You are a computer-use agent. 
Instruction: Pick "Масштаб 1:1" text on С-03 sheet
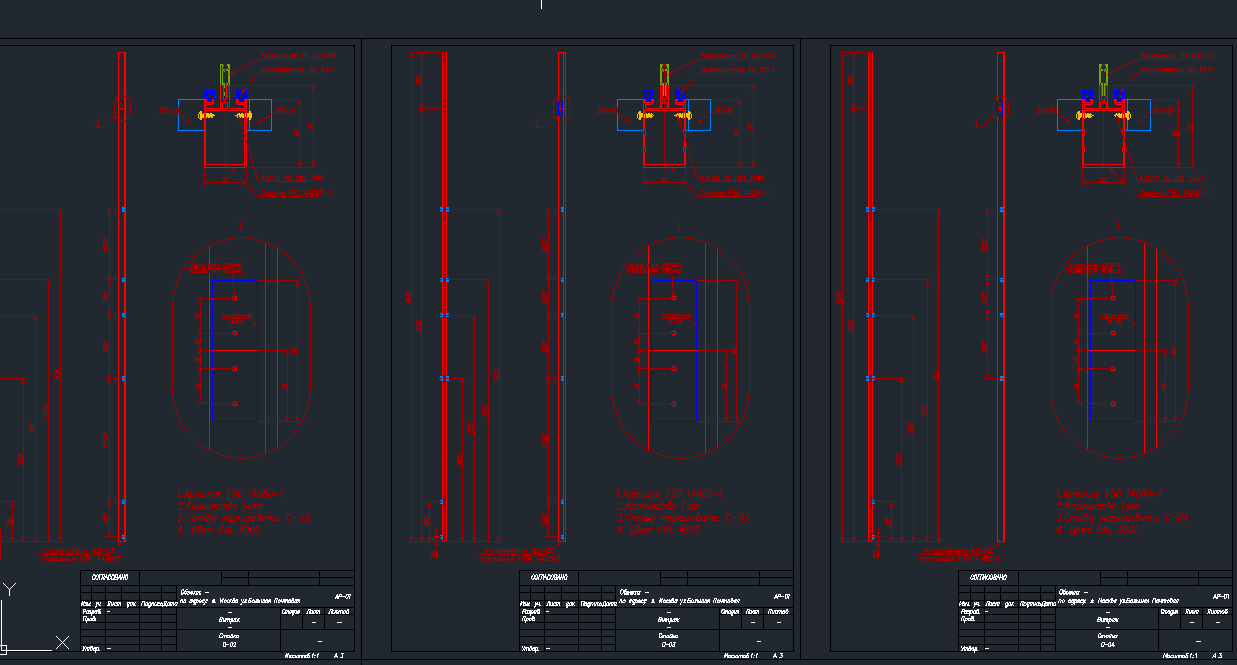[x=742, y=656]
